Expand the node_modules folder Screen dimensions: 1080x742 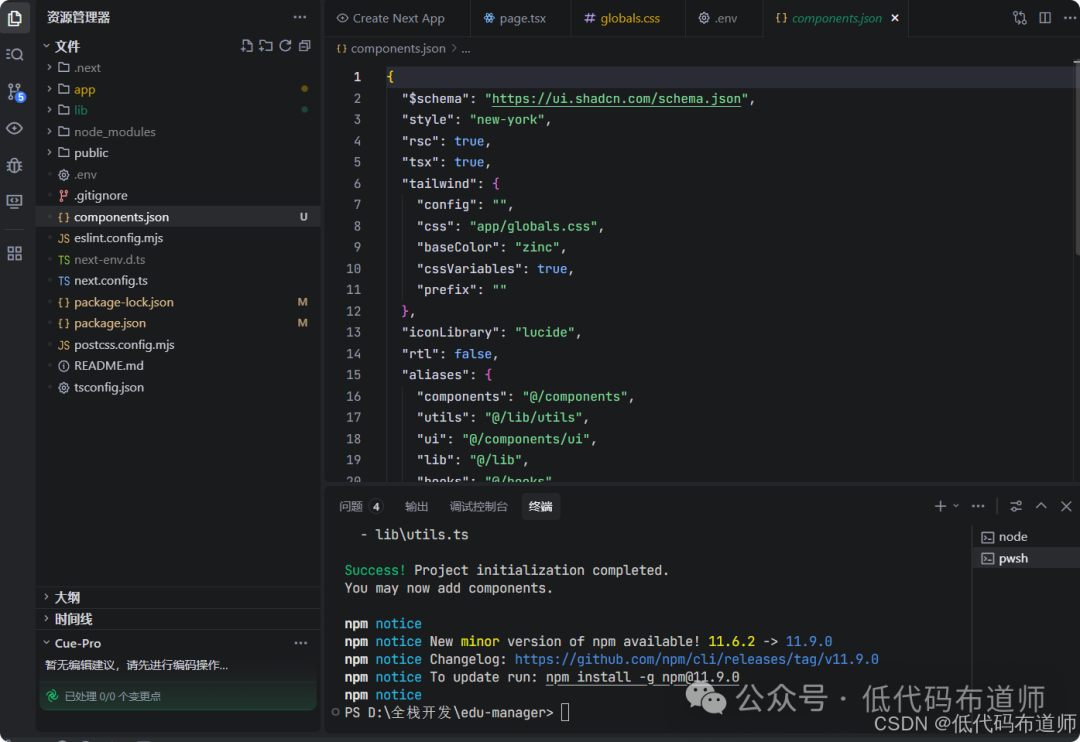[x=114, y=132]
